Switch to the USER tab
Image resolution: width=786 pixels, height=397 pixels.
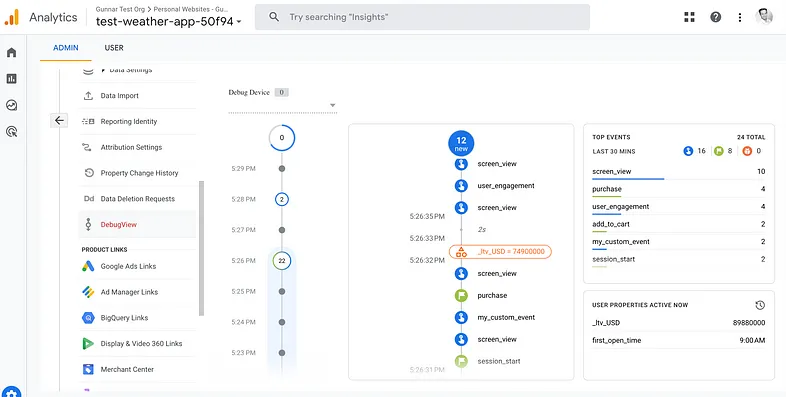point(114,48)
